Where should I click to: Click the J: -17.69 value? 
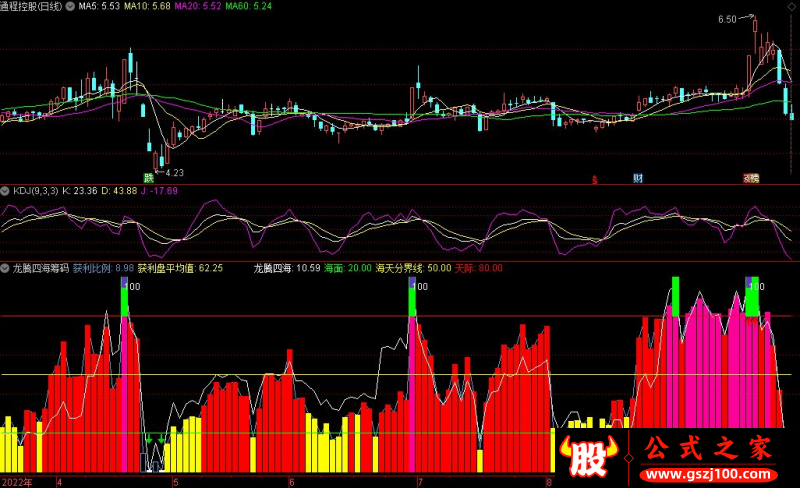pyautogui.click(x=159, y=191)
